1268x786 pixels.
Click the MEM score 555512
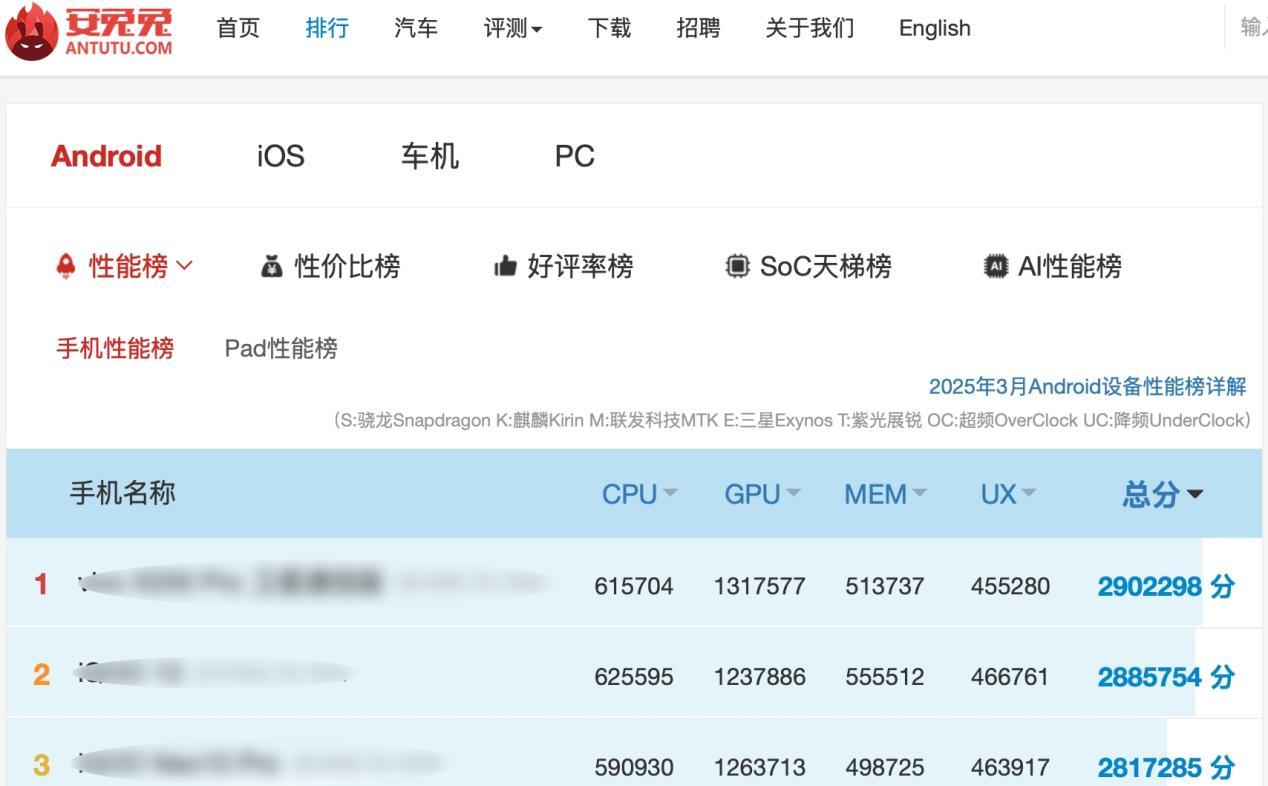[885, 677]
